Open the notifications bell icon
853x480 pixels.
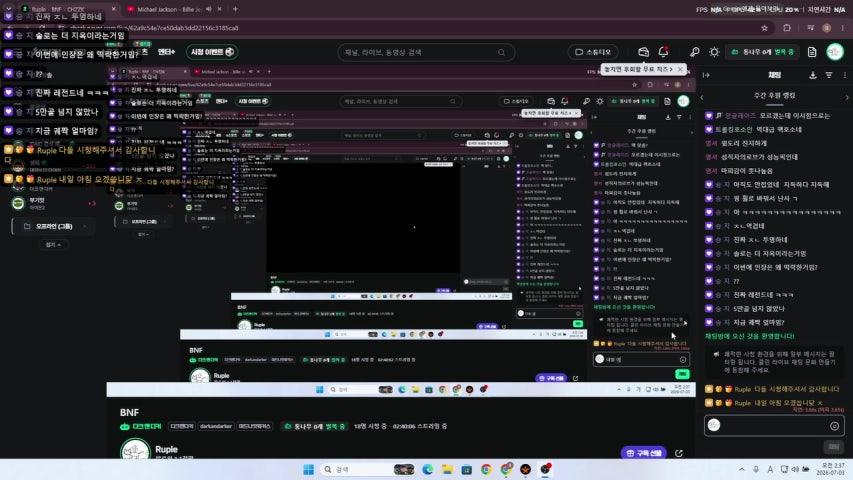(663, 52)
